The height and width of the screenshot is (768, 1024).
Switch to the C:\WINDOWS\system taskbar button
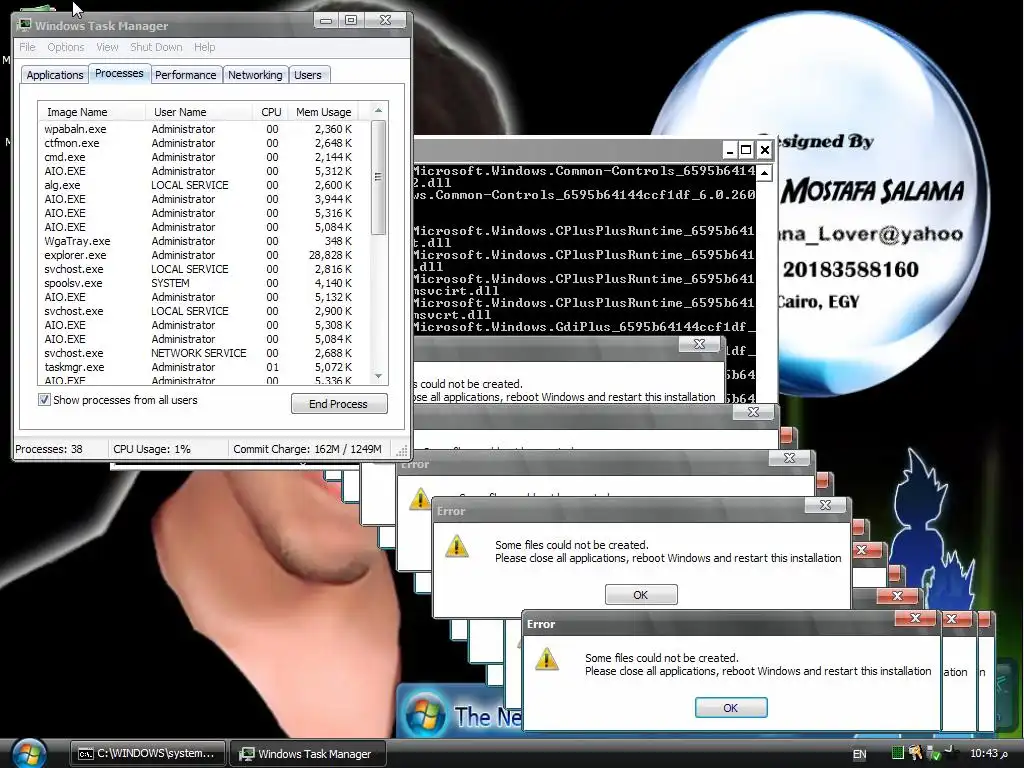coord(148,753)
